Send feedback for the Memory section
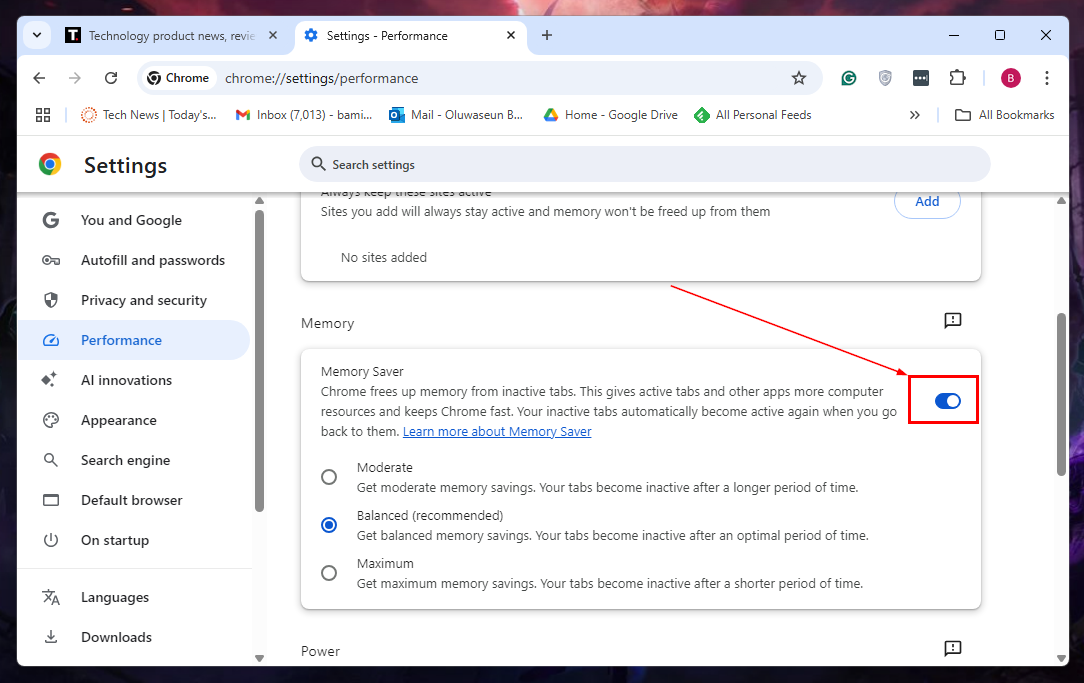This screenshot has width=1084, height=683. click(x=952, y=321)
